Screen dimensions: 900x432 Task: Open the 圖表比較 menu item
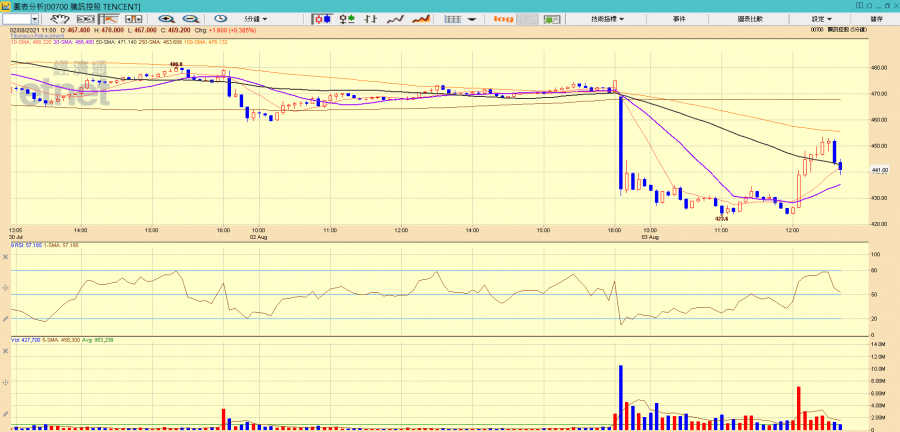[x=750, y=19]
